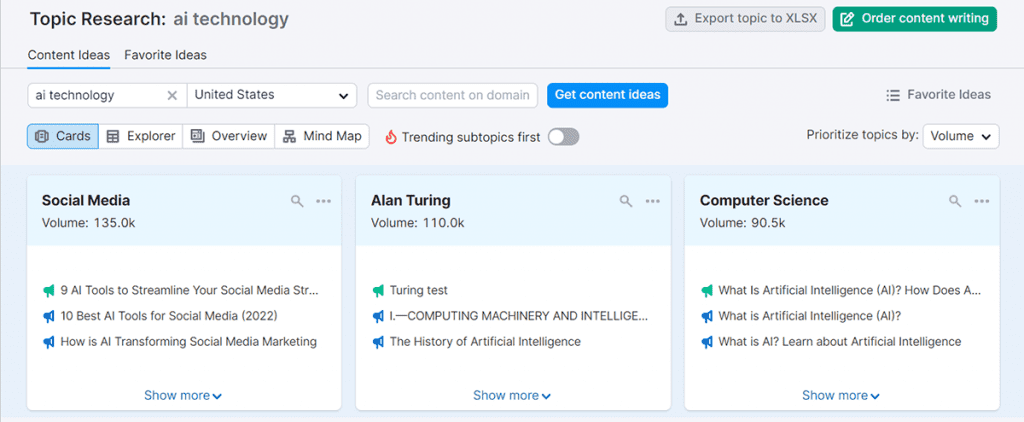This screenshot has height=422, width=1024.
Task: Open three-dot menu on Social Media card
Action: point(323,201)
